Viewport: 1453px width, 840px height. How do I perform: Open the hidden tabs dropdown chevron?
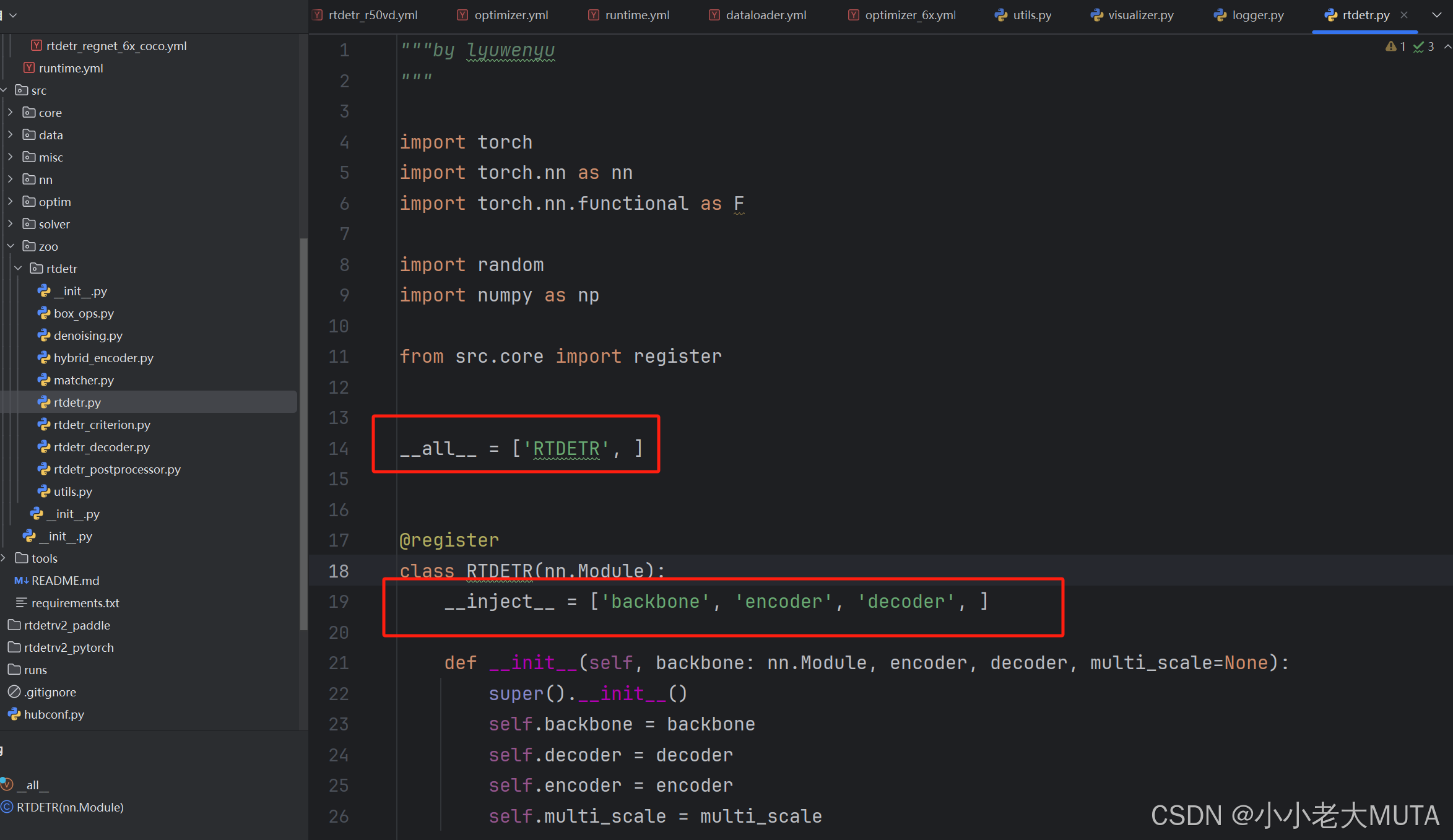1436,15
